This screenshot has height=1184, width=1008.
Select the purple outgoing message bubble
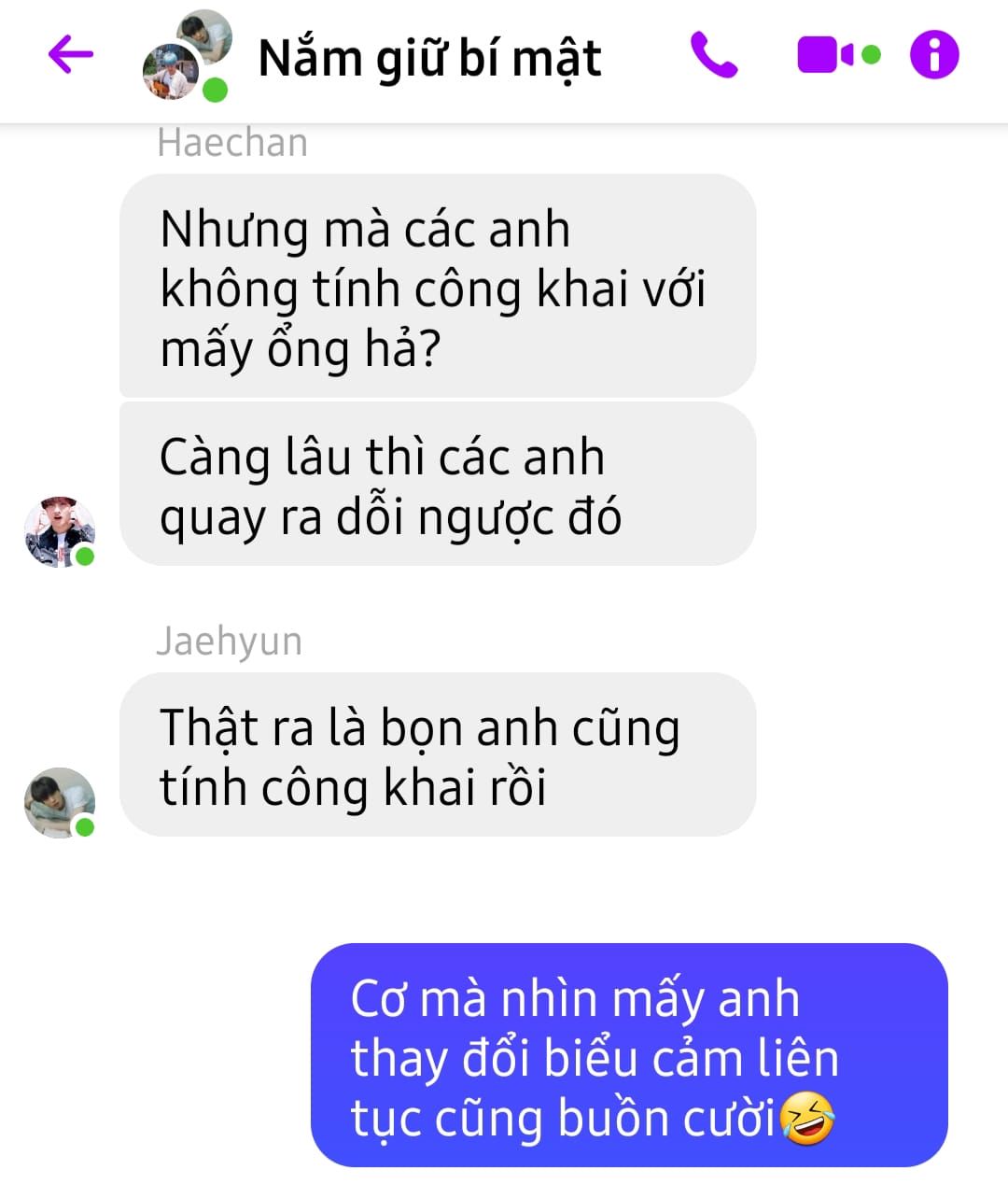pyautogui.click(x=629, y=1055)
